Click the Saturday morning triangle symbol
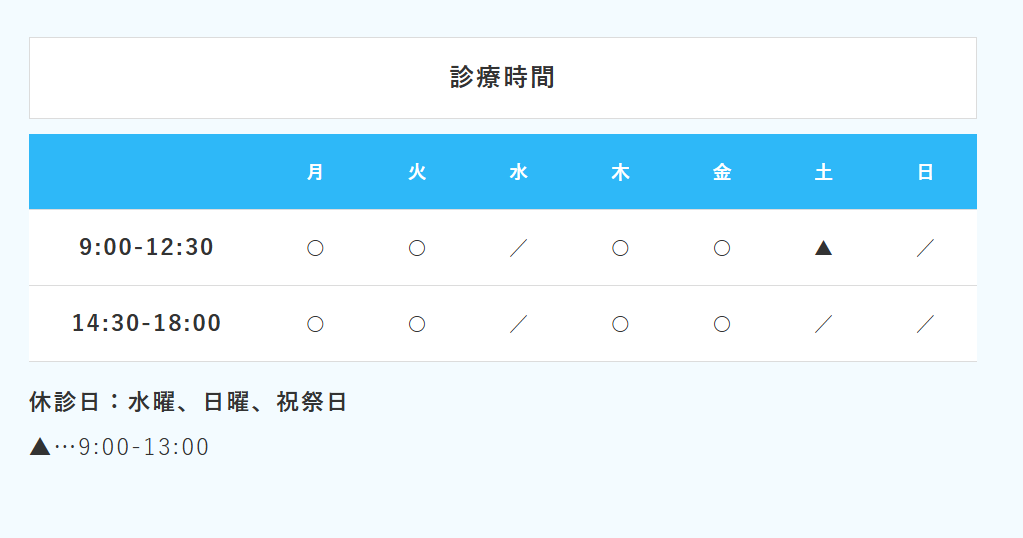The image size is (1023, 538). pos(823,248)
